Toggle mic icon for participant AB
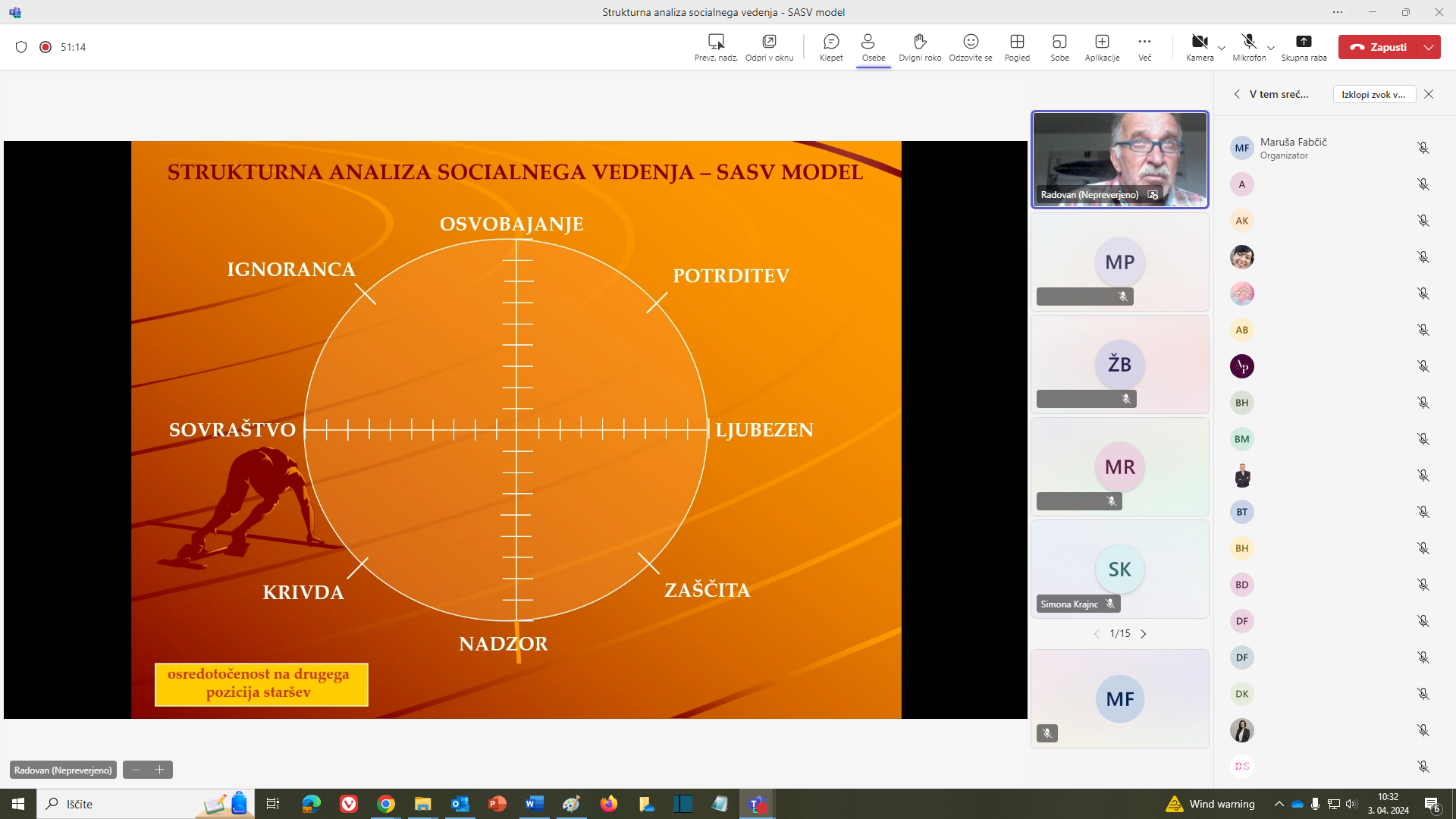 1423,330
